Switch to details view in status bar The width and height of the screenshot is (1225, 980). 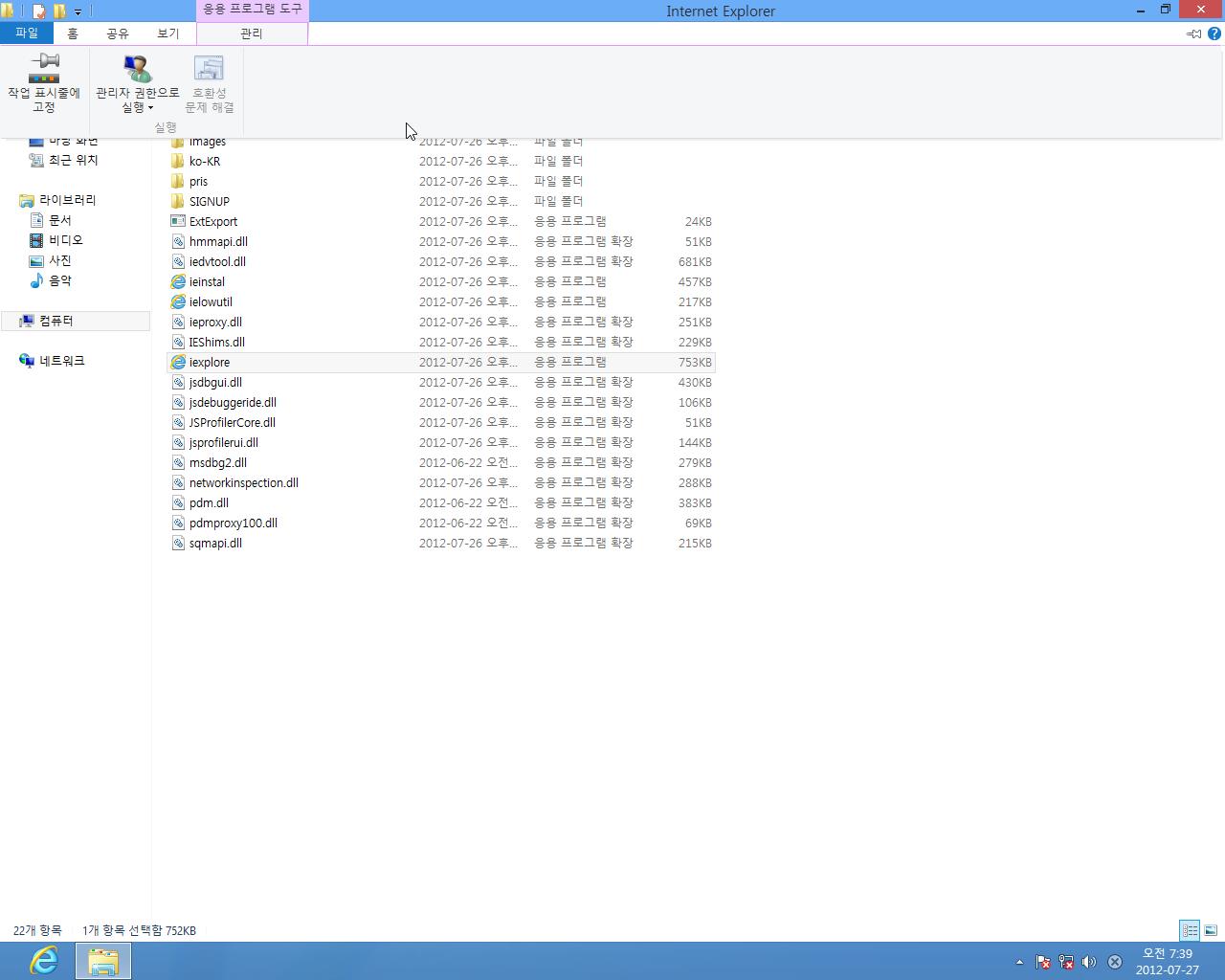[1190, 930]
